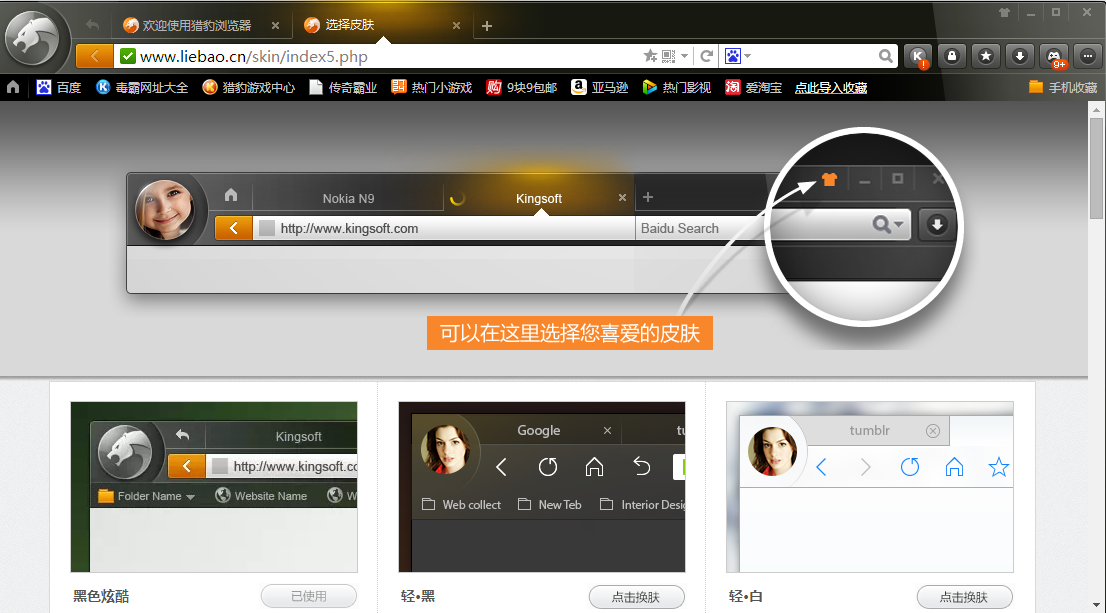Click the QR code icon near the address bar
Screen dimensions: 1106x613
tap(667, 56)
